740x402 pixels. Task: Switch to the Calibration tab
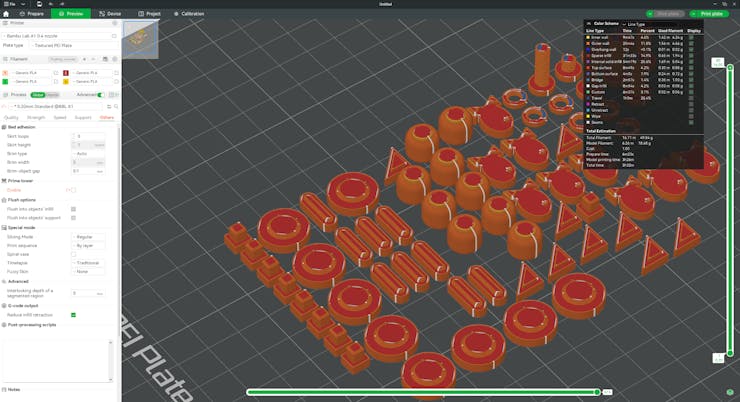coord(189,14)
